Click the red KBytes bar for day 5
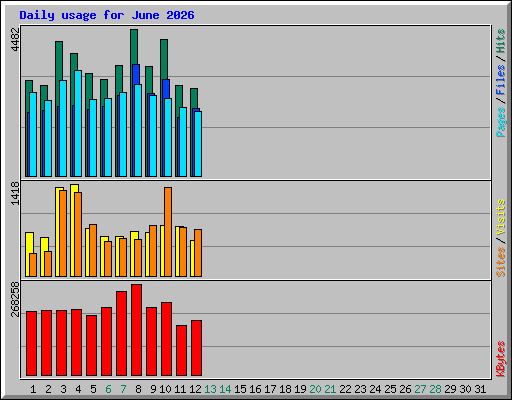 pyautogui.click(x=91, y=345)
